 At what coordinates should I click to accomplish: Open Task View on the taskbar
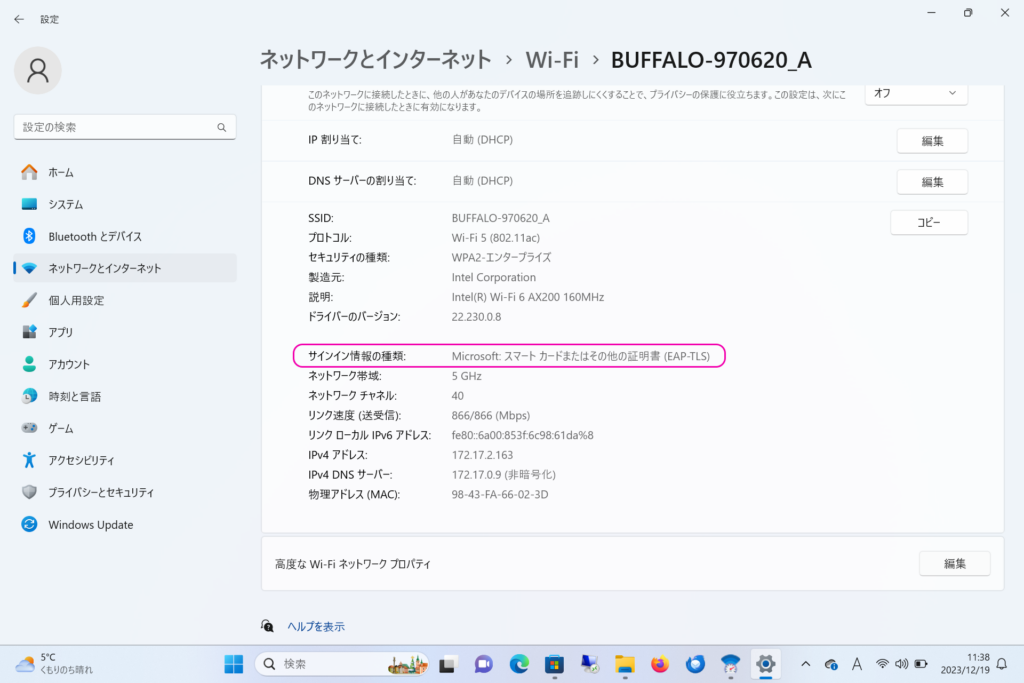tap(447, 665)
